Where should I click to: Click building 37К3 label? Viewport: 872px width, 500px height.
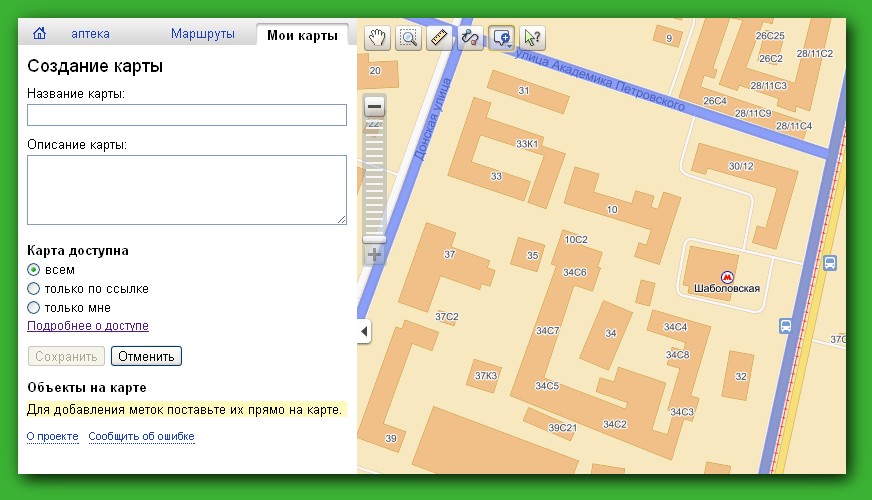pos(485,375)
